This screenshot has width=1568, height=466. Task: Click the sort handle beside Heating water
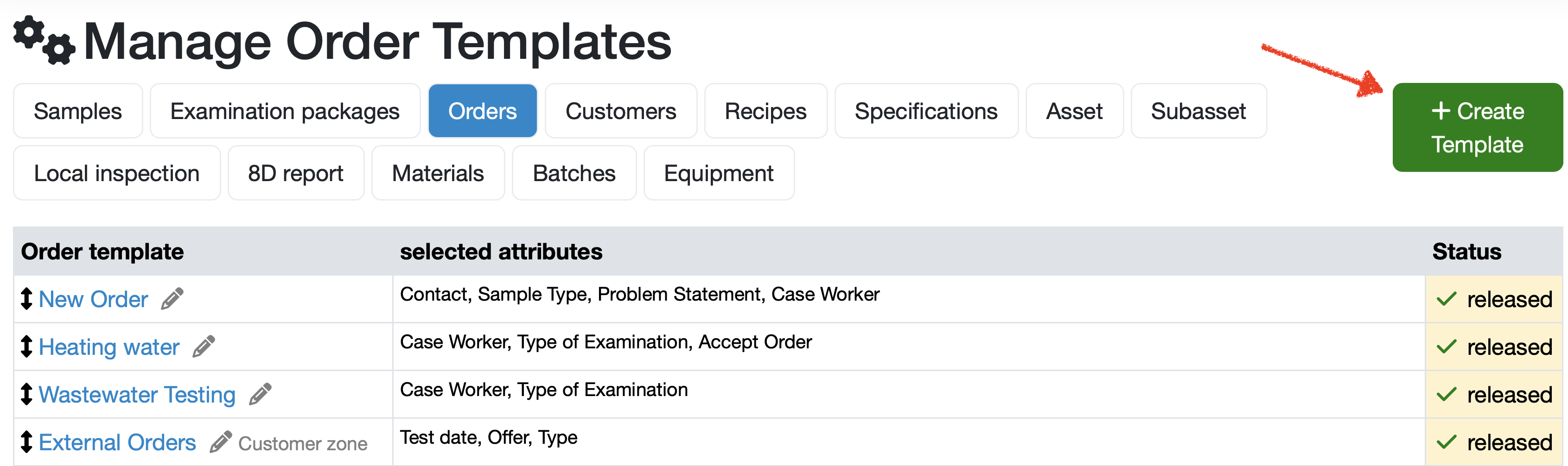tap(26, 346)
